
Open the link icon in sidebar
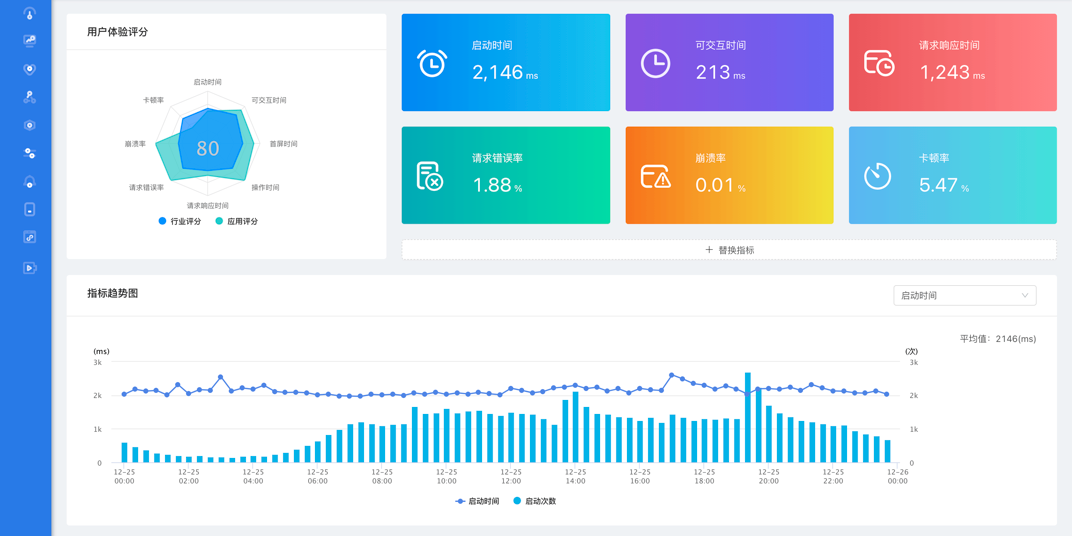[x=29, y=237]
